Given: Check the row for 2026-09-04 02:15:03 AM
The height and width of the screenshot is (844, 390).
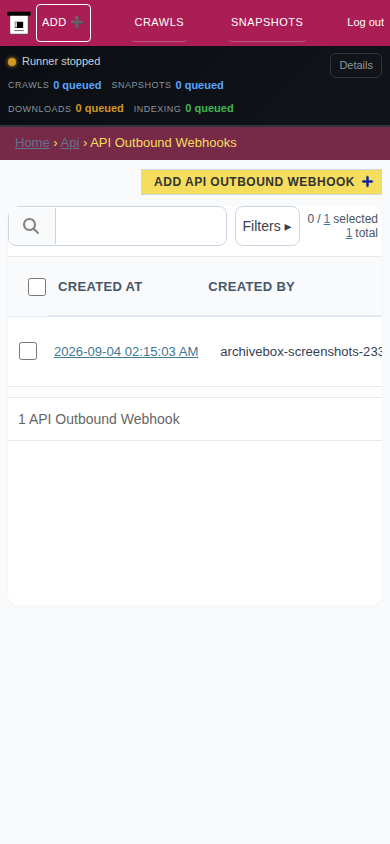Looking at the screenshot, I should point(28,351).
